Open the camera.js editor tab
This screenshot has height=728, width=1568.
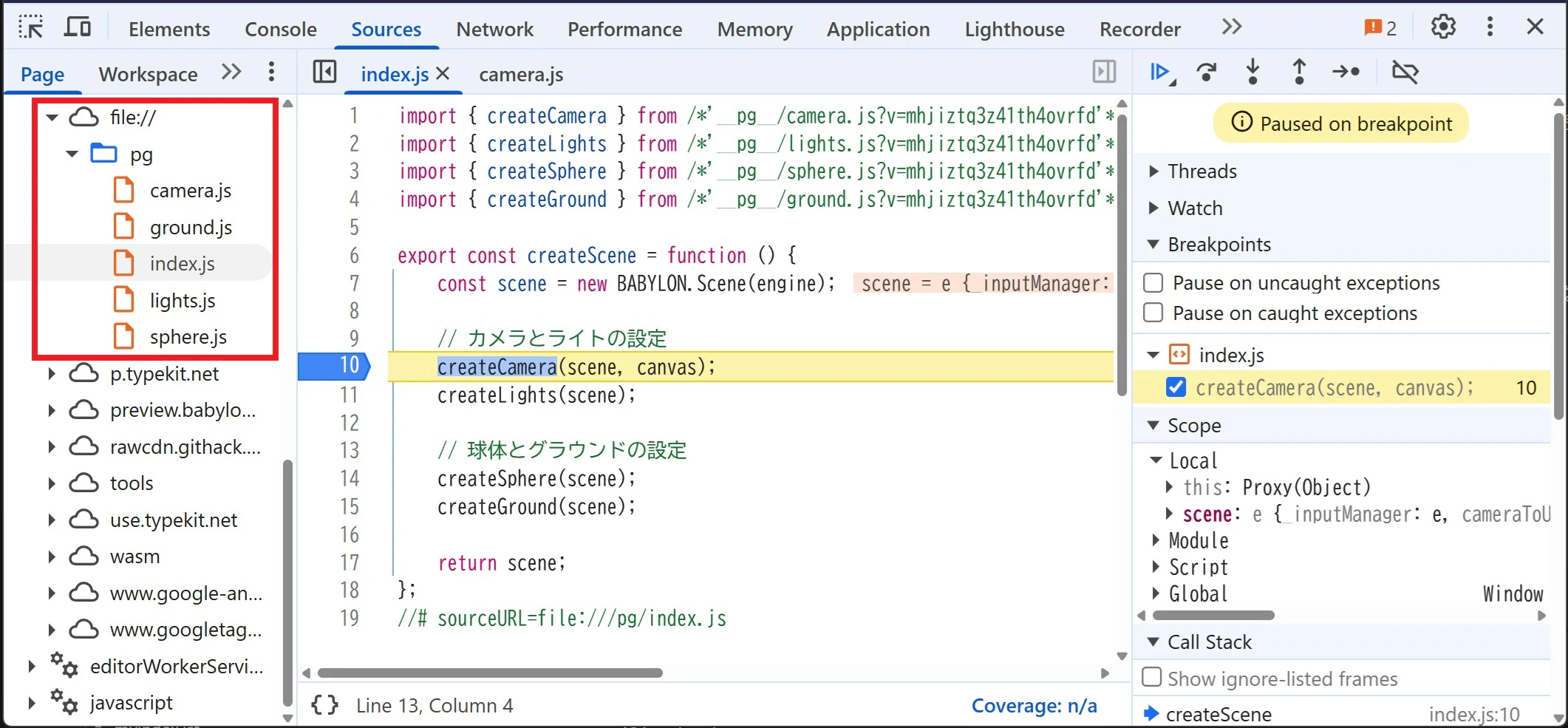tap(520, 74)
